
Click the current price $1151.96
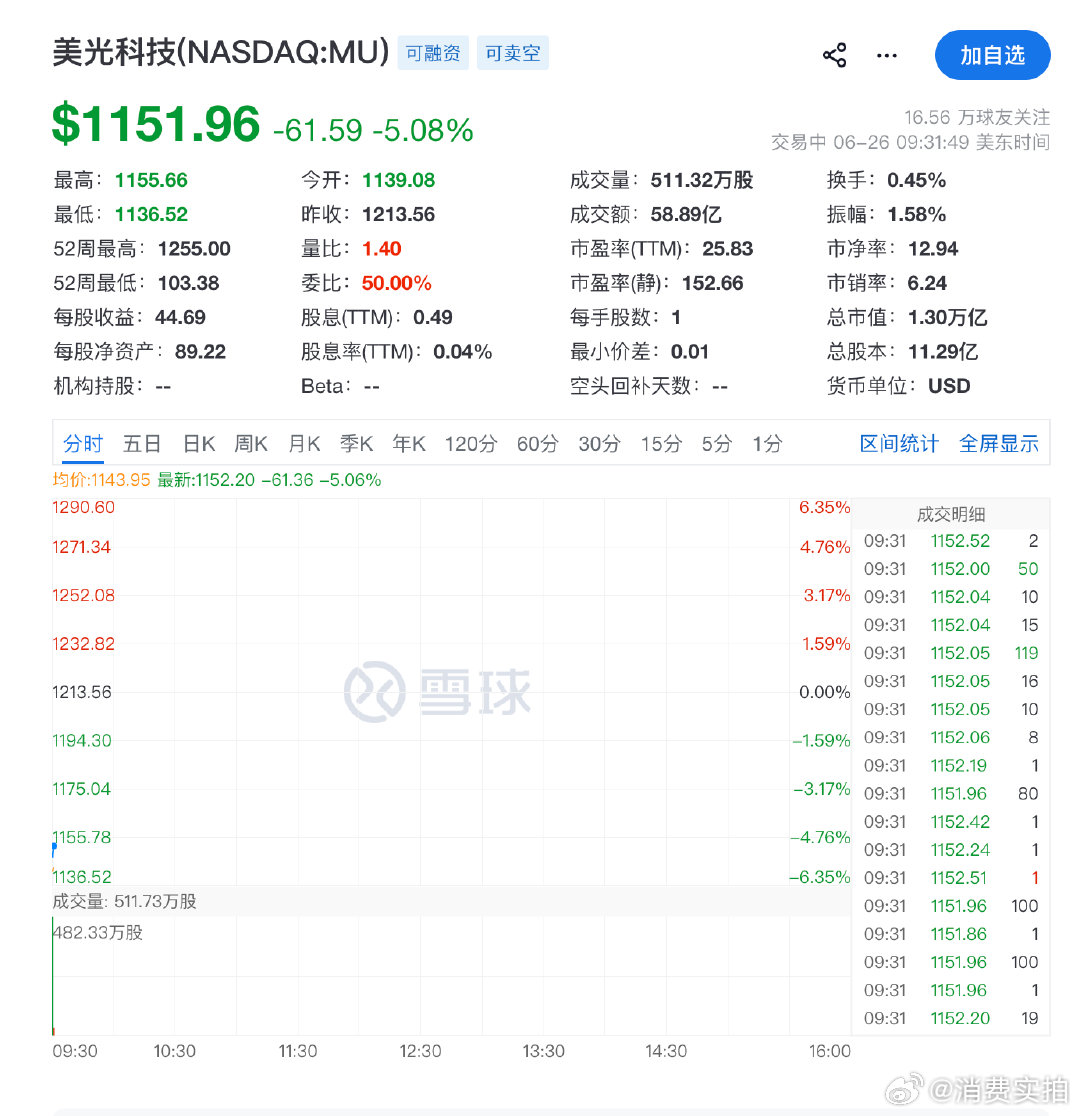coord(156,123)
